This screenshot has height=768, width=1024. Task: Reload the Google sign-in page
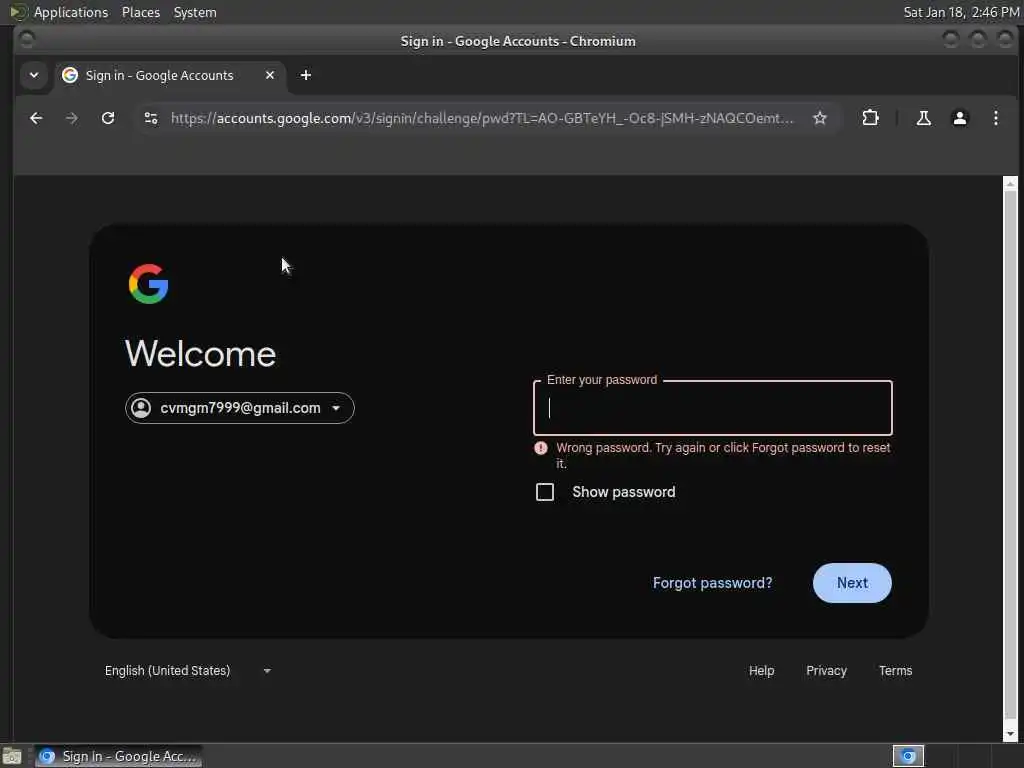(108, 118)
